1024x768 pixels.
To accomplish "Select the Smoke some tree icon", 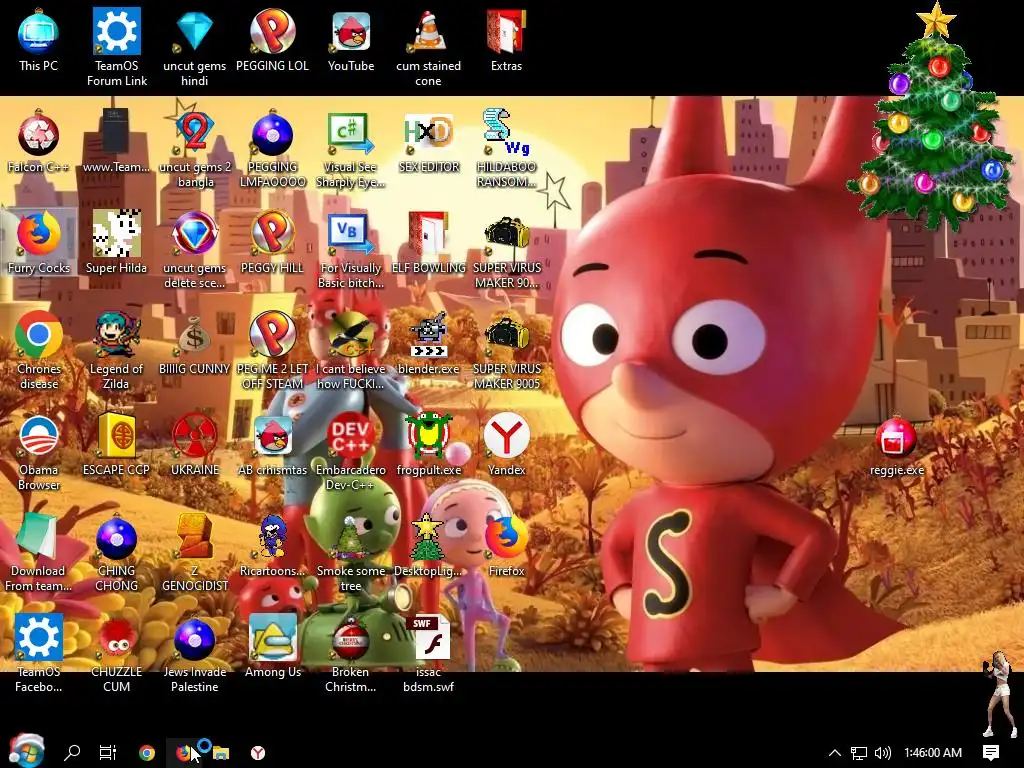I will (351, 553).
